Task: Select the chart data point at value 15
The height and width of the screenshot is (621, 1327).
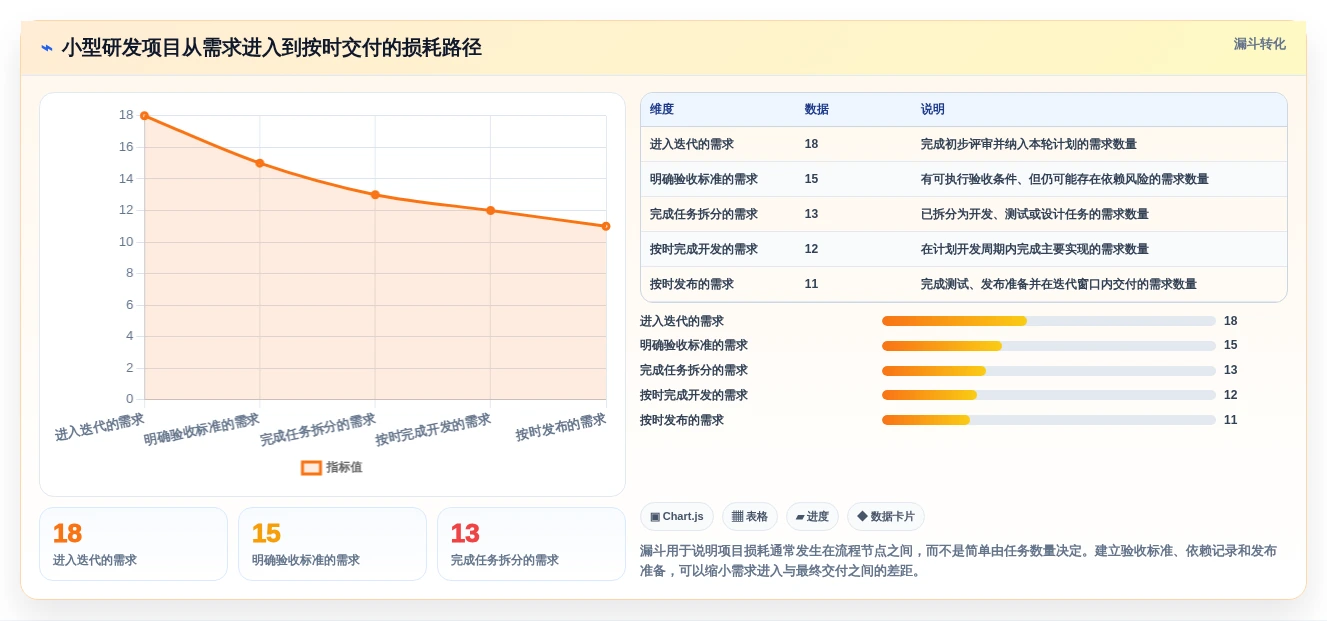Action: pyautogui.click(x=260, y=163)
